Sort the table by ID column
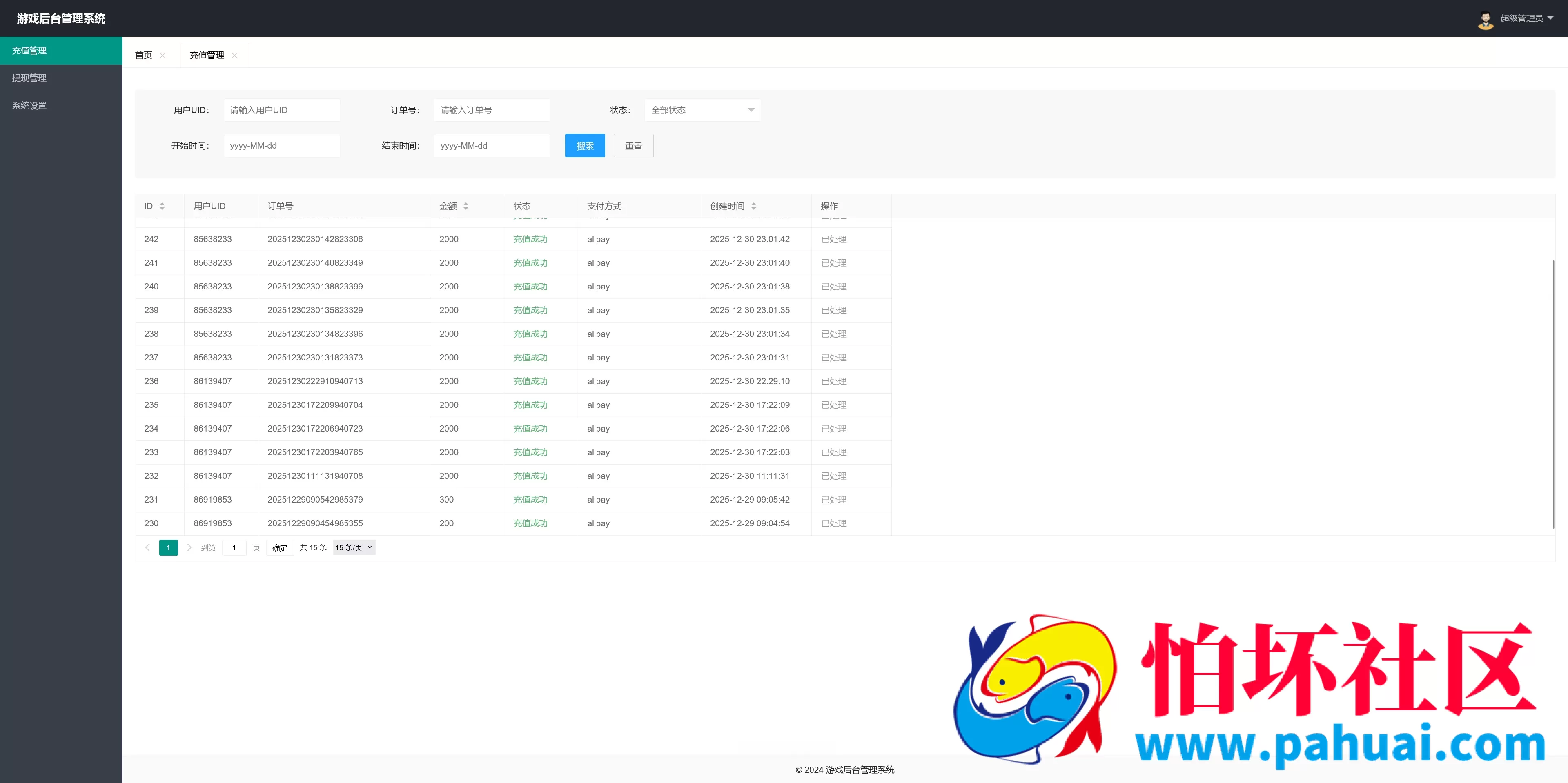The image size is (1568, 783). pos(162,206)
